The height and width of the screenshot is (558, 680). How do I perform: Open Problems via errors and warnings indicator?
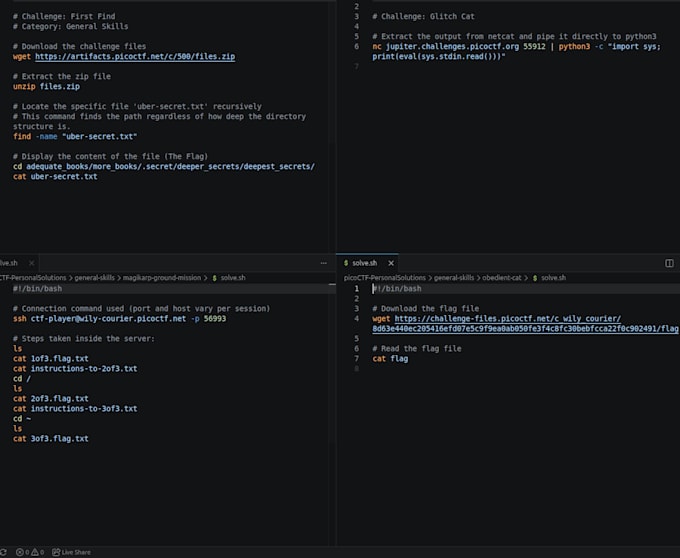click(30, 552)
